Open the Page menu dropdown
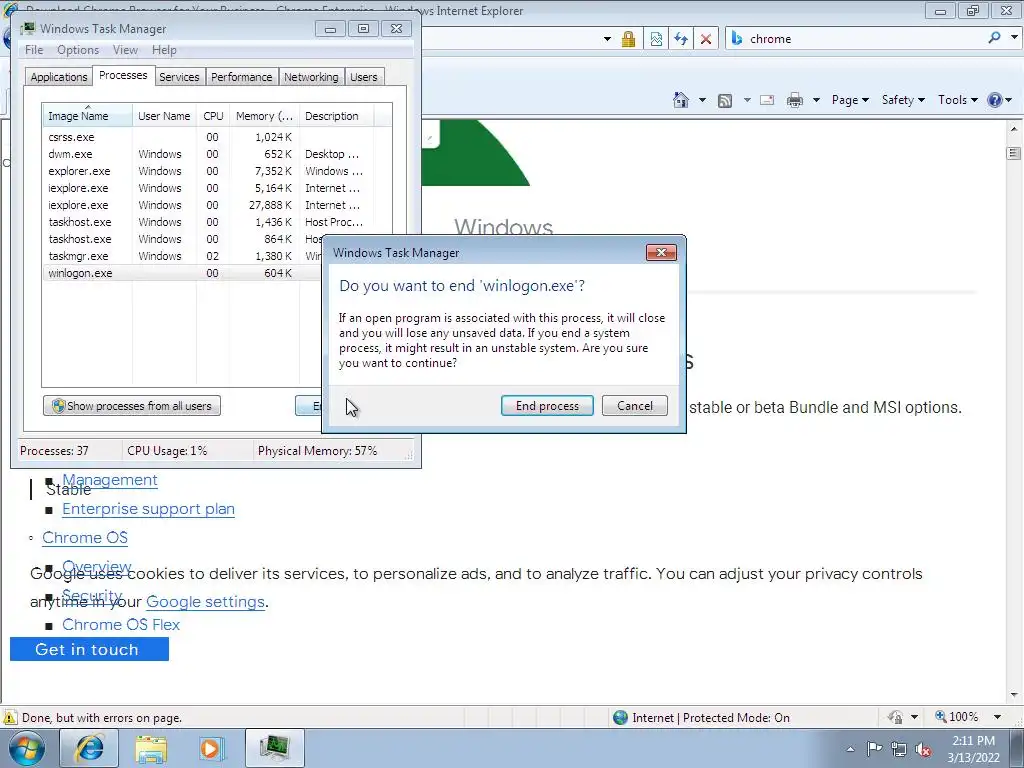The width and height of the screenshot is (1024, 768). coord(850,100)
